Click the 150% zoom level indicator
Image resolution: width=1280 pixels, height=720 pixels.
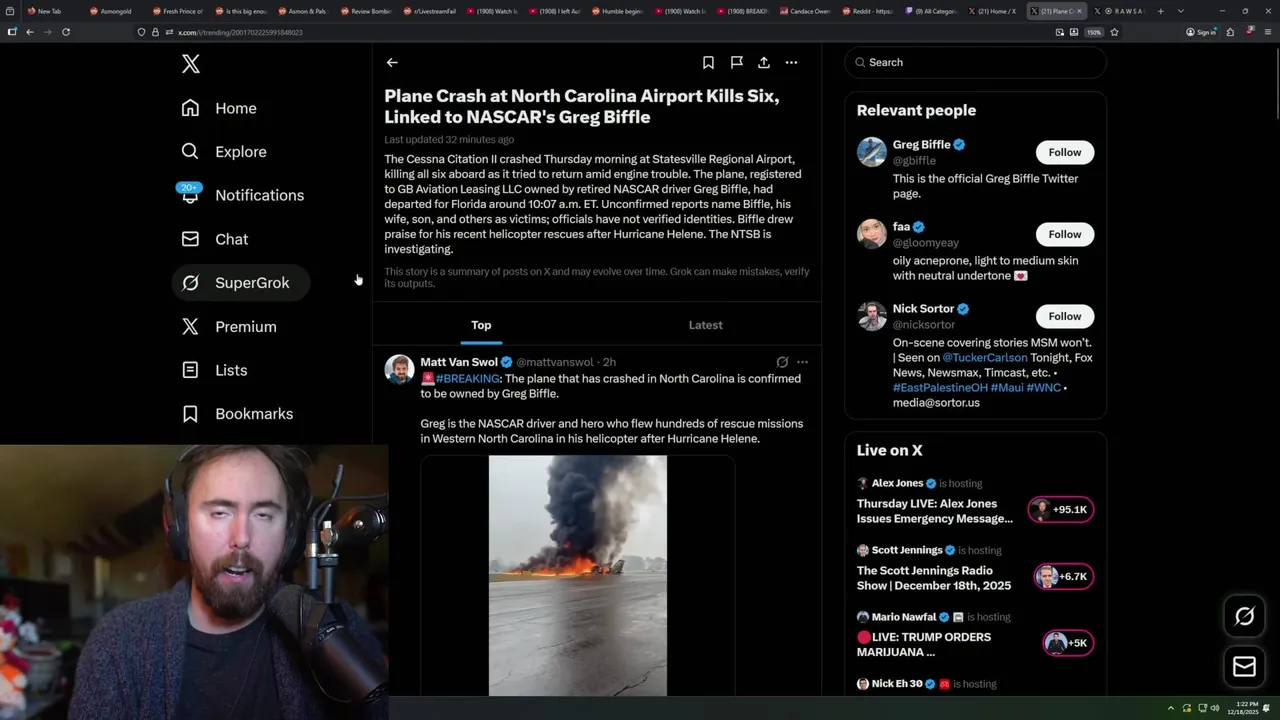(x=1094, y=32)
